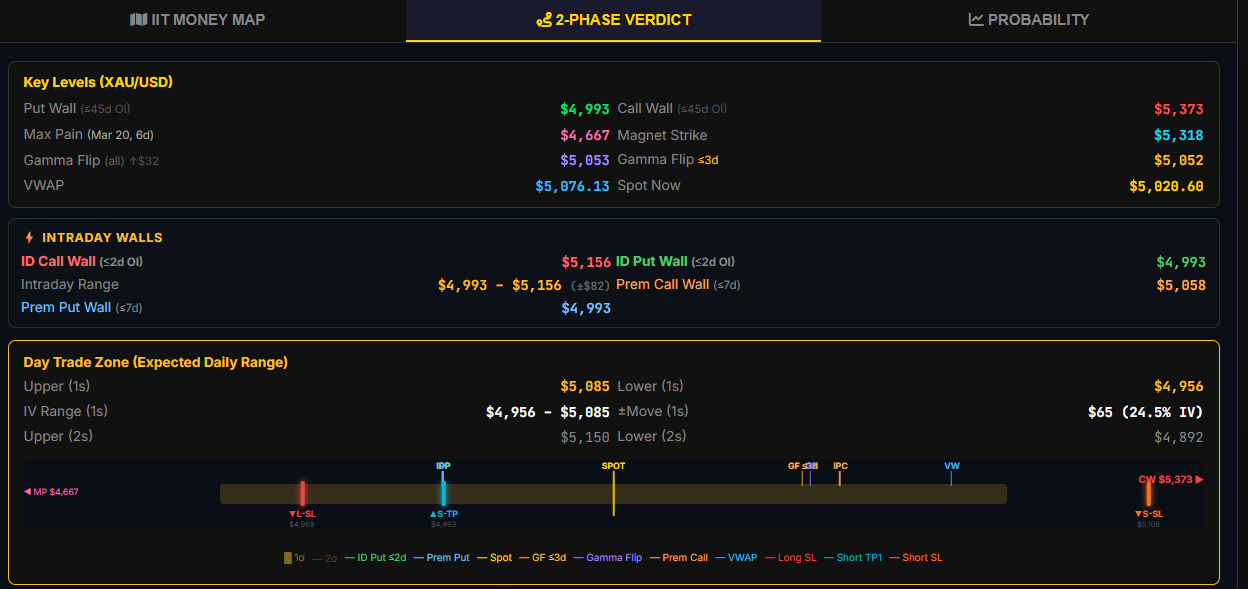Select the red L-SL marker on range bar
This screenshot has width=1248, height=589.
[x=302, y=493]
